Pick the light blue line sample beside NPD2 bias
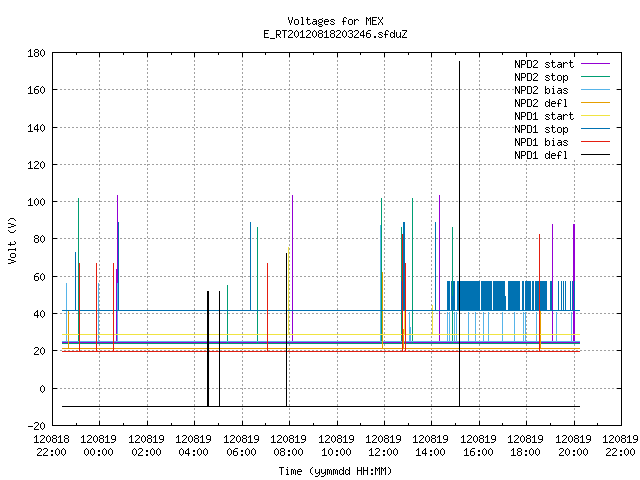Image resolution: width=640 pixels, height=480 pixels. pyautogui.click(x=595, y=90)
